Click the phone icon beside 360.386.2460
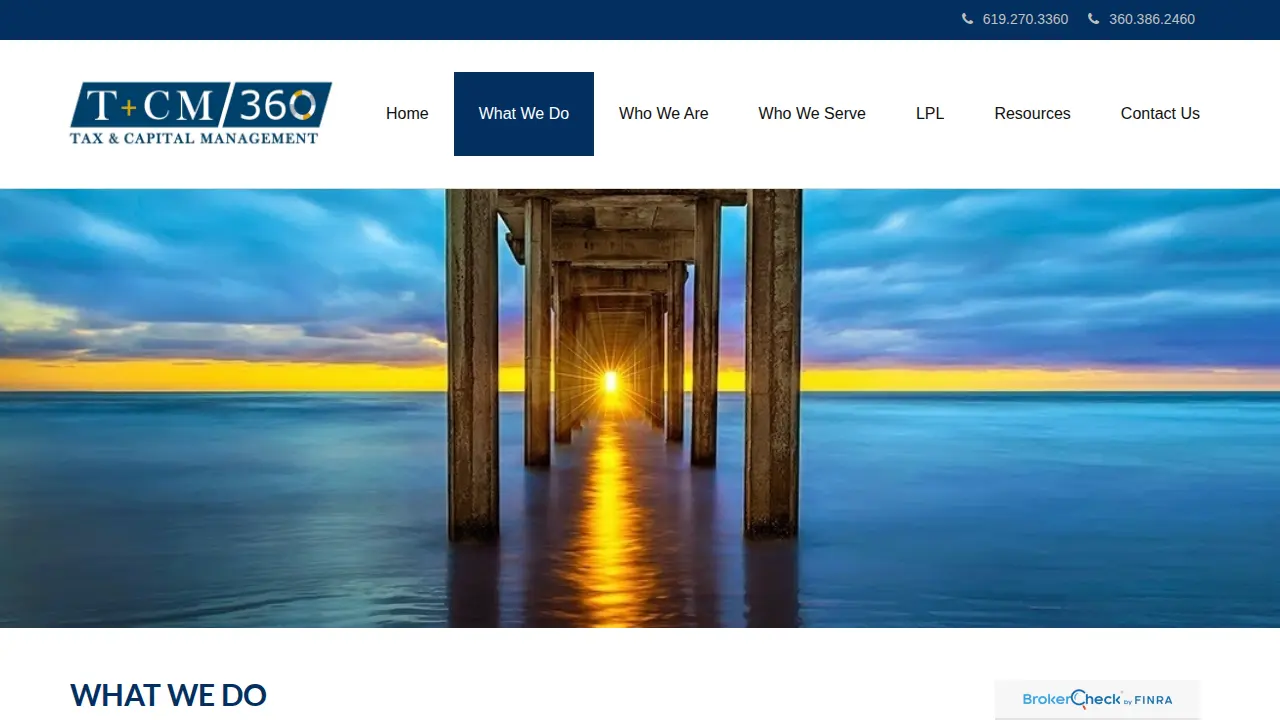The image size is (1280, 720). (1093, 19)
